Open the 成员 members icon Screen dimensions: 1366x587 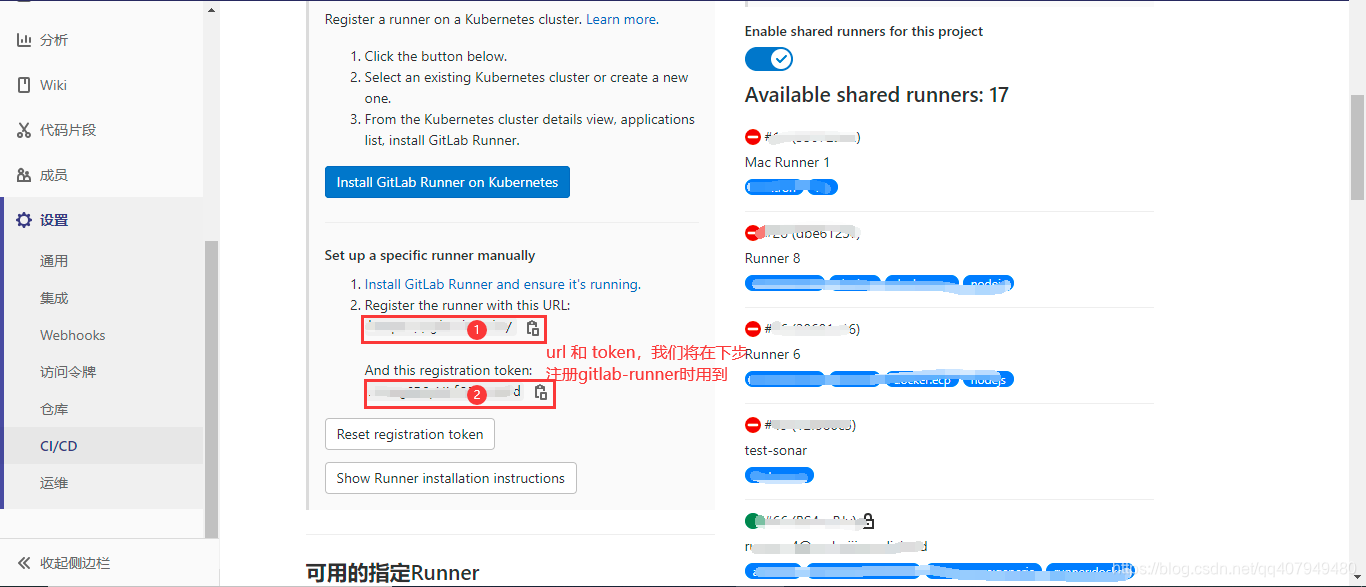[24, 175]
